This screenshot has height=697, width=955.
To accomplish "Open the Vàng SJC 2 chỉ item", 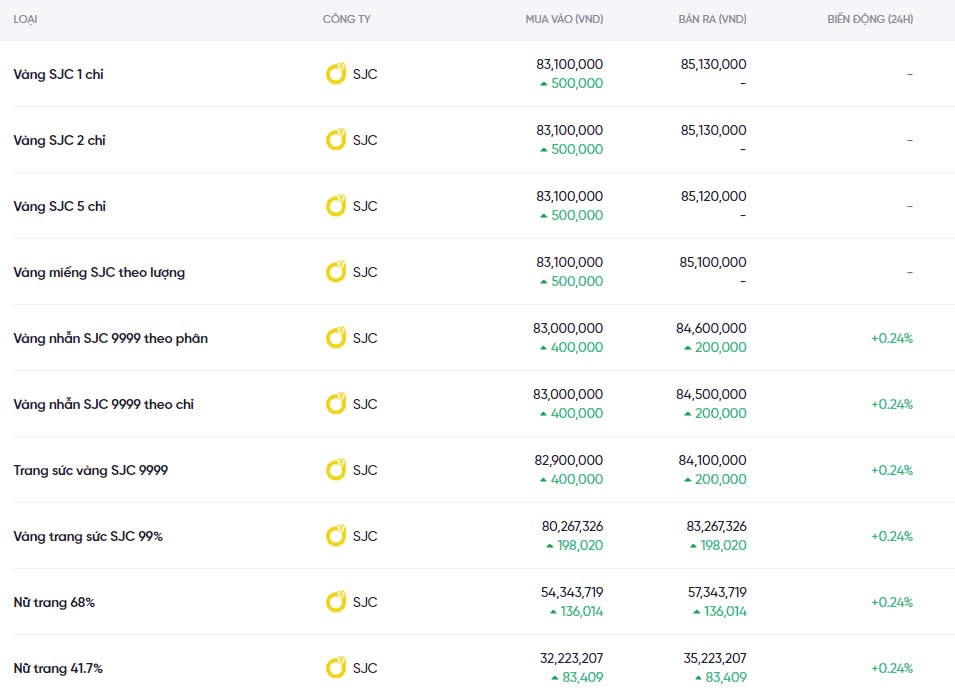I will click(x=59, y=140).
